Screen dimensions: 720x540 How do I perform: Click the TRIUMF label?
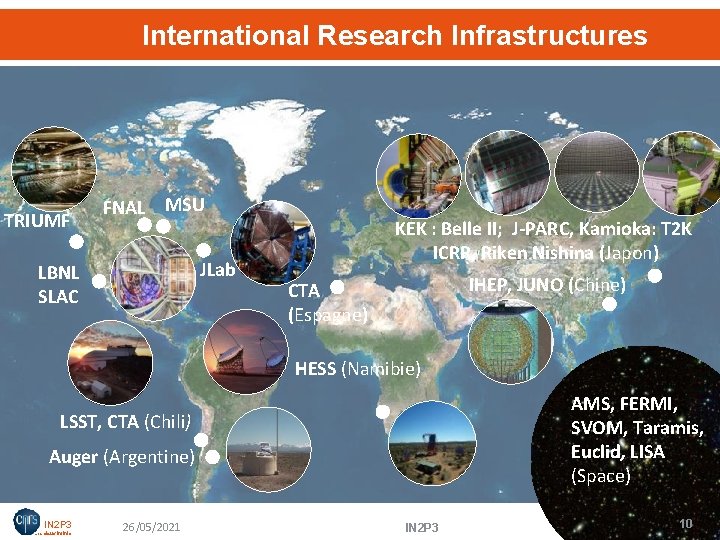(38, 221)
